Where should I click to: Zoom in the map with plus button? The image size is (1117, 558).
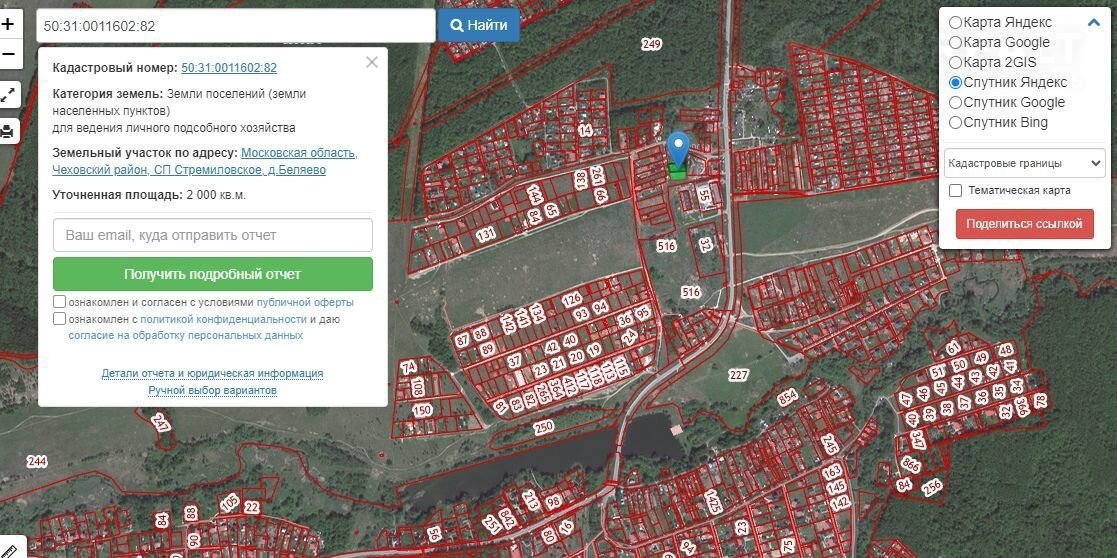[x=8, y=25]
